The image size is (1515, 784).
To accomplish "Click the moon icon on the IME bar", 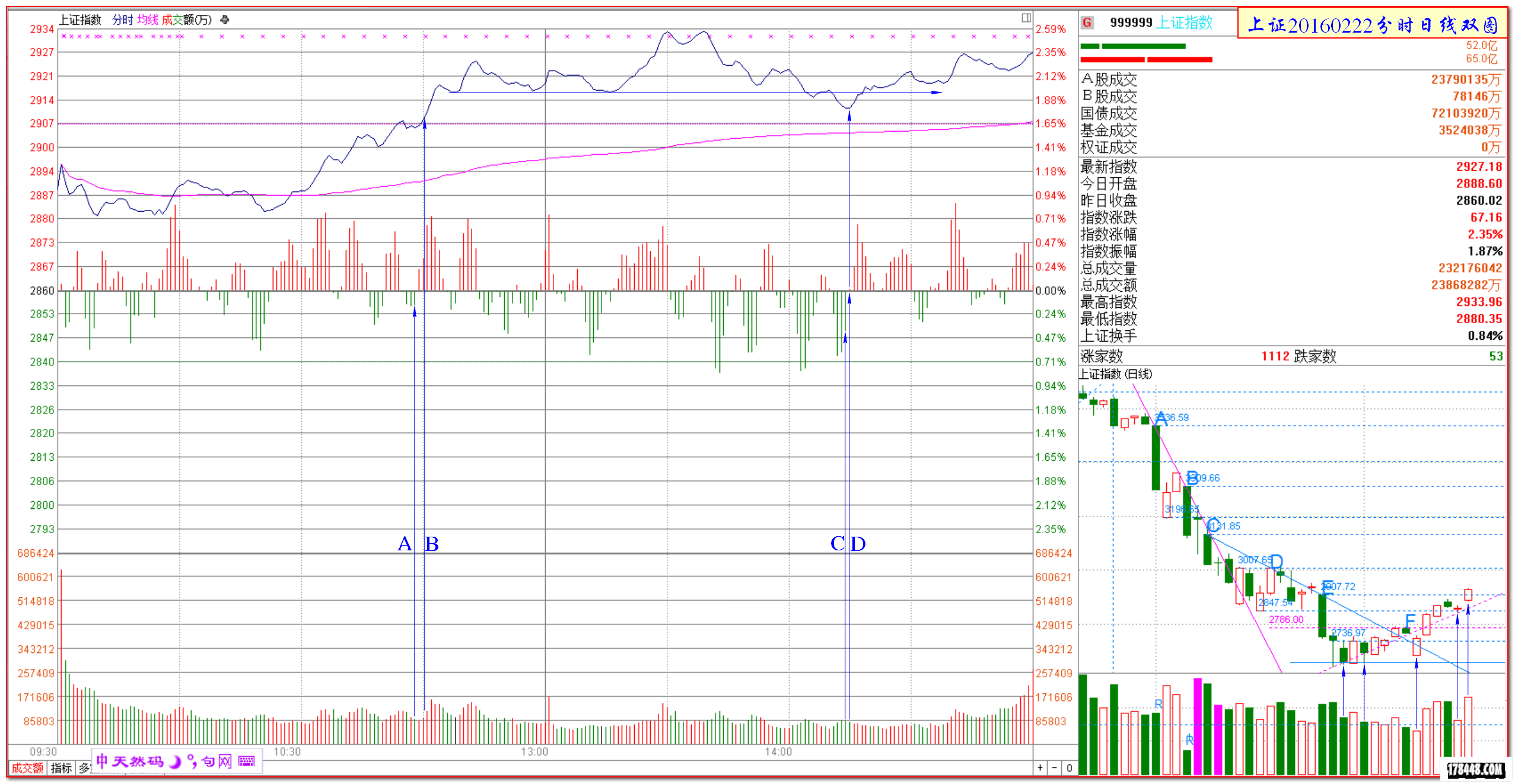I will click(174, 761).
